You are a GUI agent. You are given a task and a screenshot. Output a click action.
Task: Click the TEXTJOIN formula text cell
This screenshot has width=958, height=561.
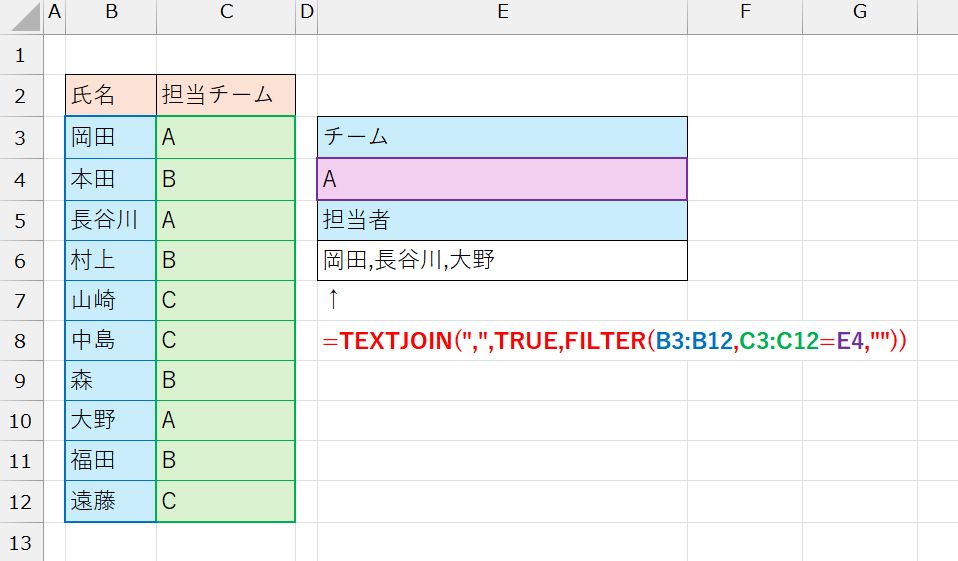(x=615, y=340)
